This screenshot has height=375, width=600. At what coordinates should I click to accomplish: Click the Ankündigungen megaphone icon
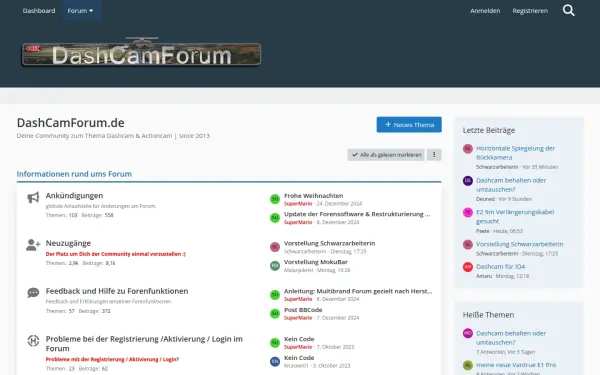point(33,197)
